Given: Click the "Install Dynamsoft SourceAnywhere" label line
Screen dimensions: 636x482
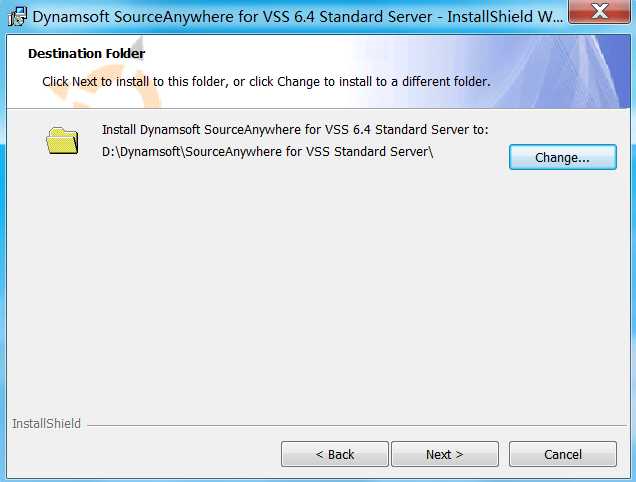Looking at the screenshot, I should click(294, 130).
